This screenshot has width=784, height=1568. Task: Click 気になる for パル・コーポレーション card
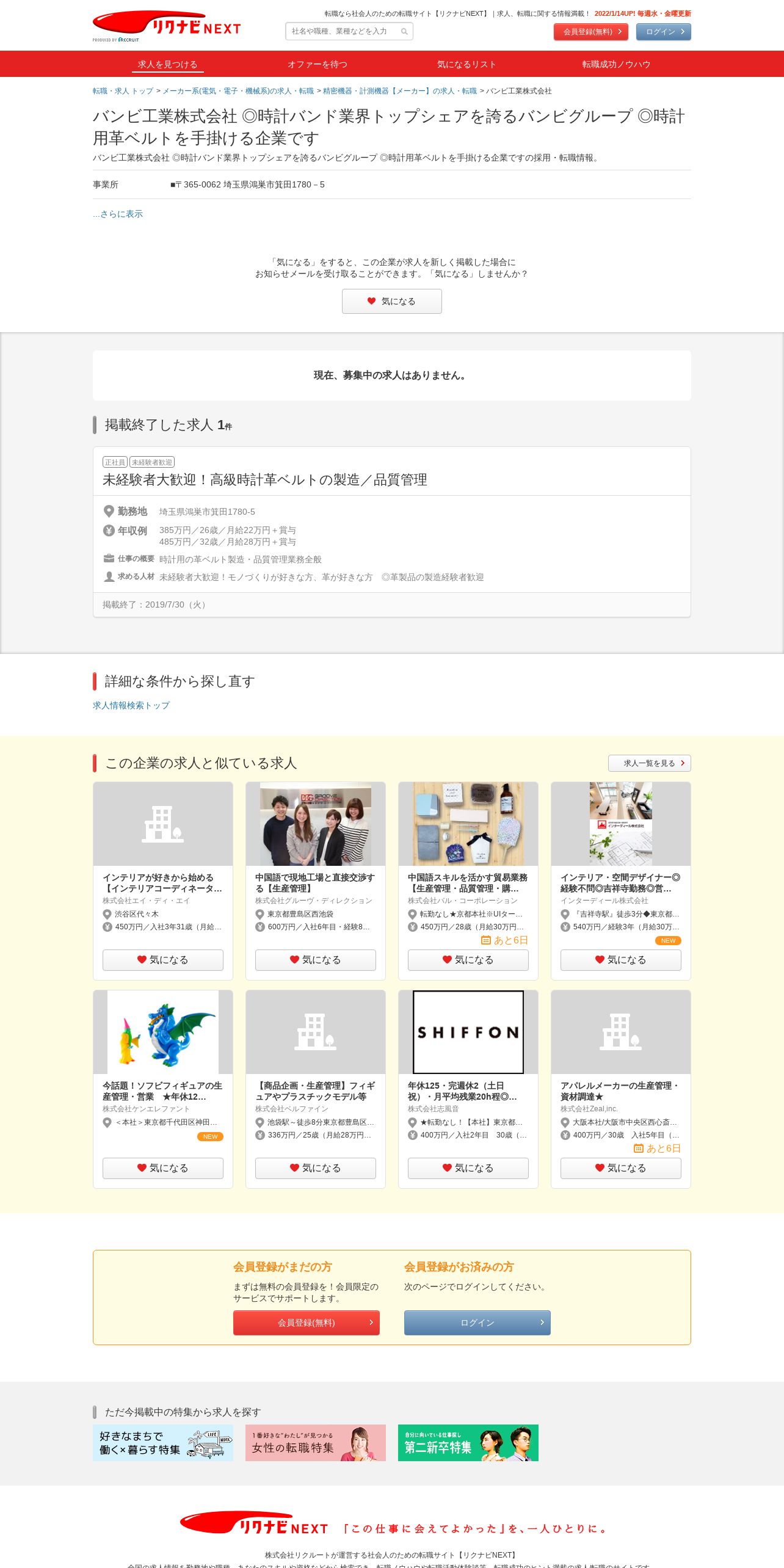[x=468, y=960]
